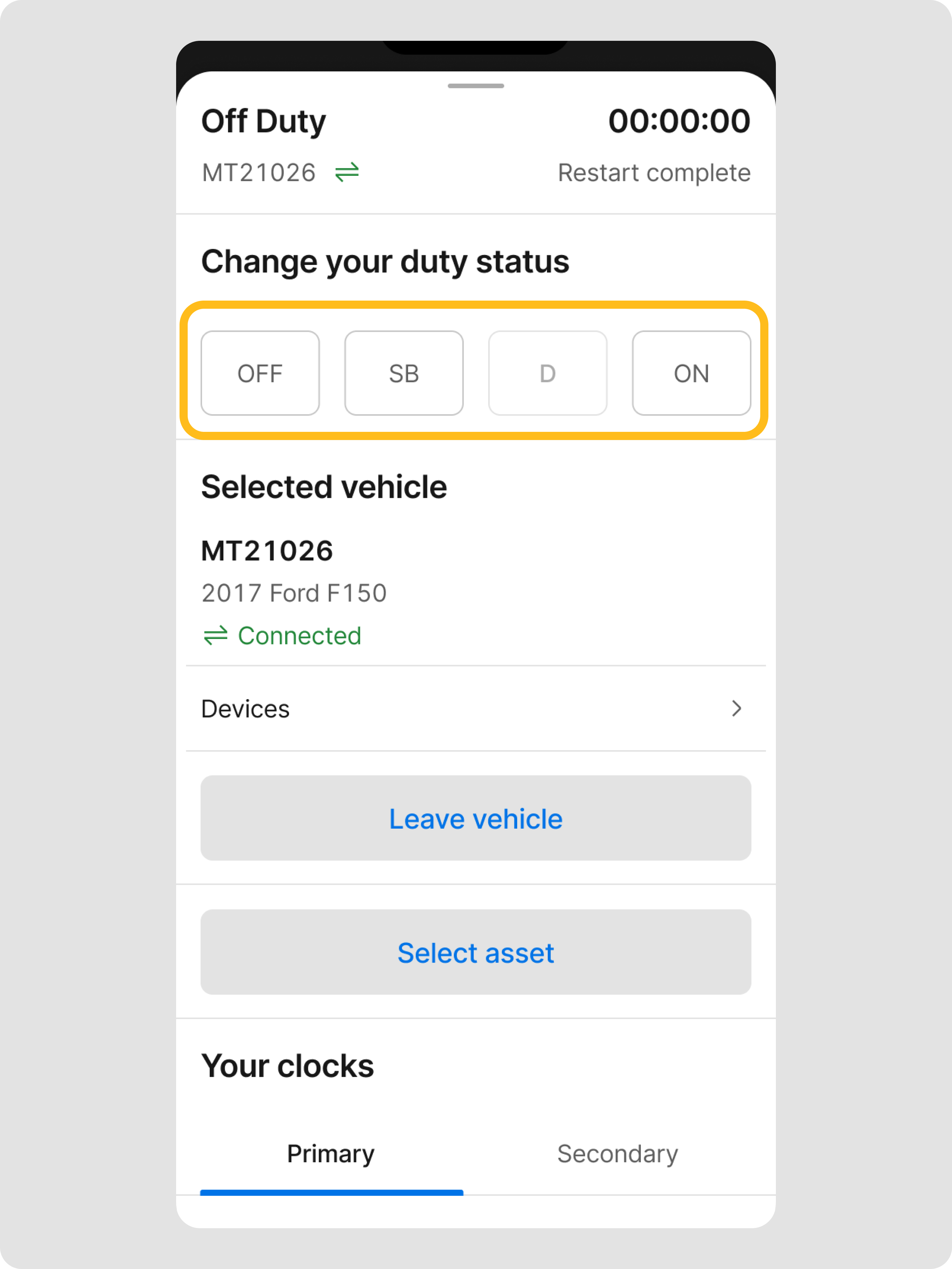Switch to the Primary clocks tab
Viewport: 952px width, 1269px height.
coord(331,1154)
